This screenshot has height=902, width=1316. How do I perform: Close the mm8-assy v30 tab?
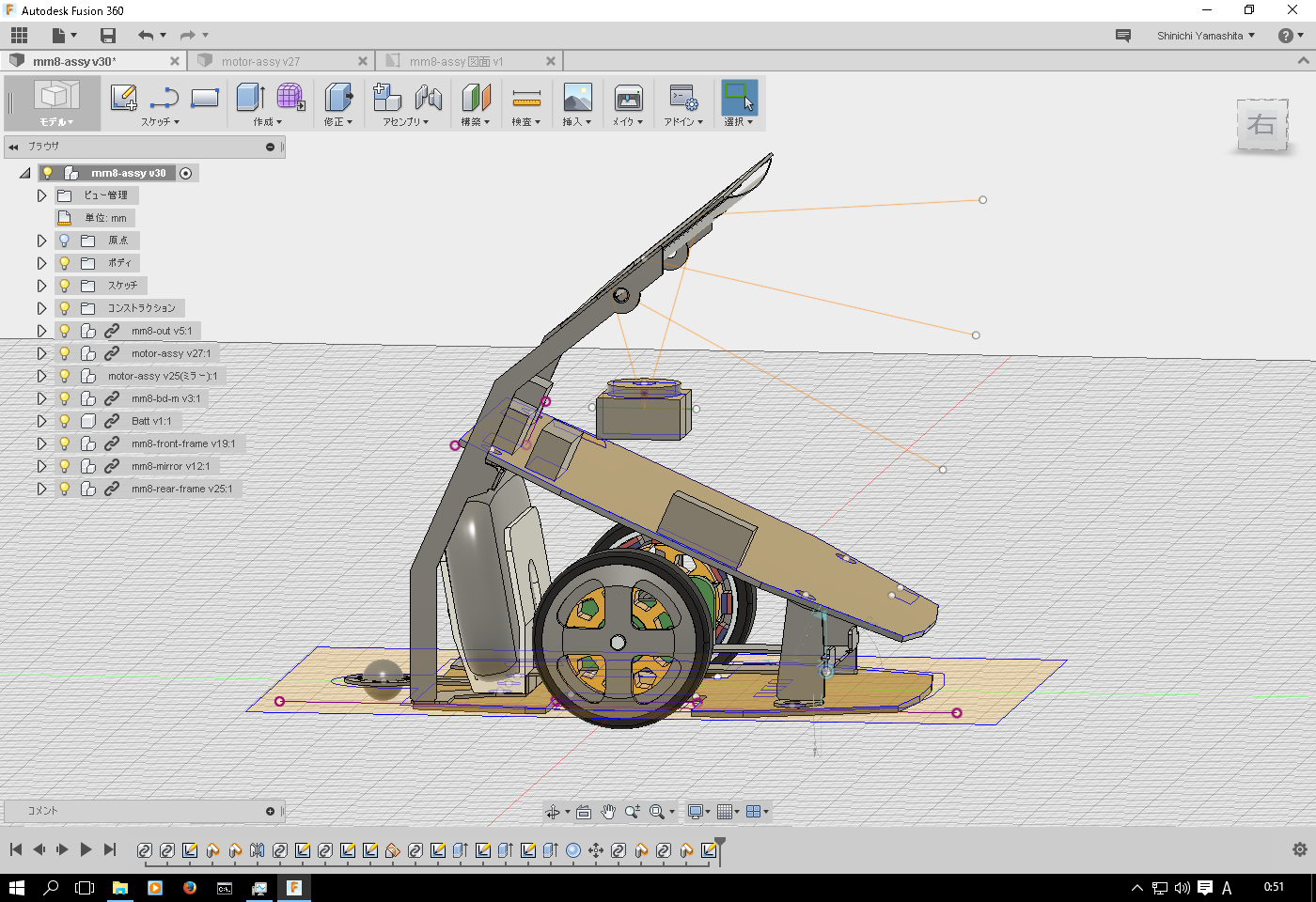pos(175,61)
